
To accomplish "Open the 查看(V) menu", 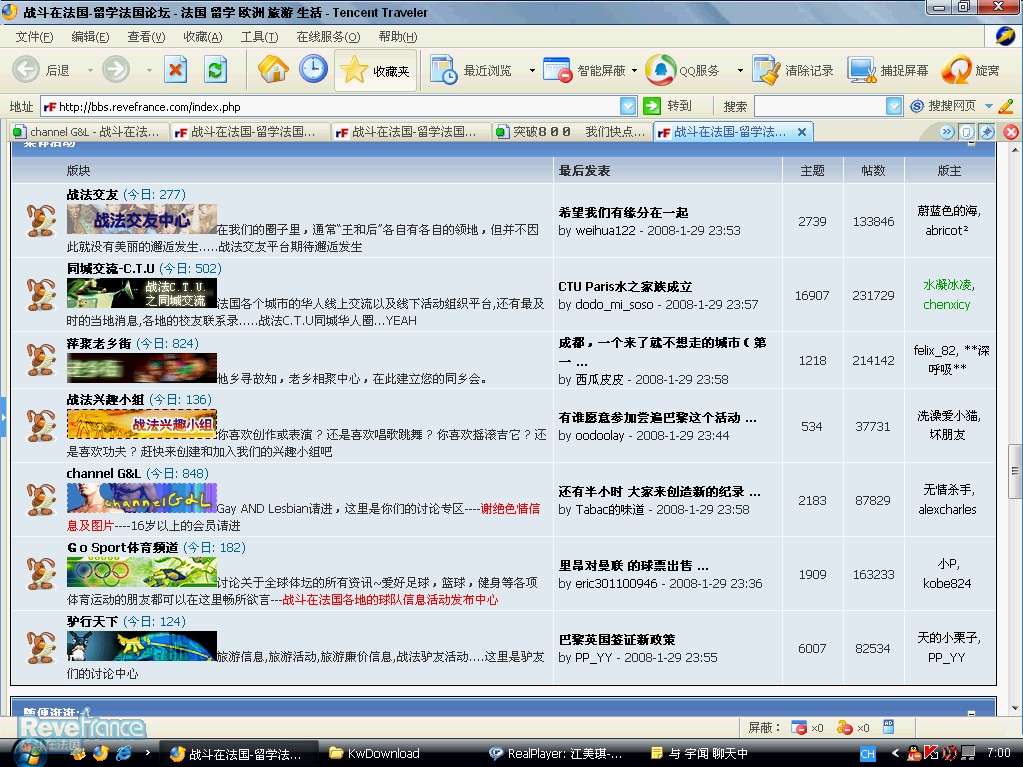I will [146, 37].
